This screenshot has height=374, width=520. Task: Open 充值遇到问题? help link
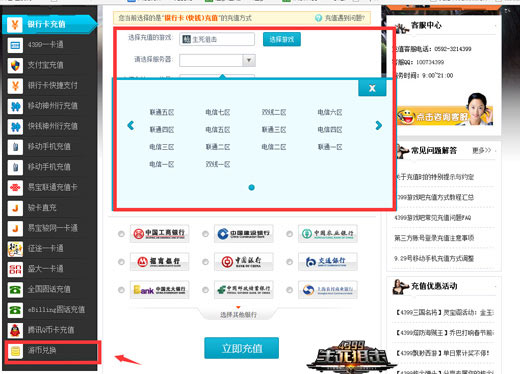tap(345, 18)
